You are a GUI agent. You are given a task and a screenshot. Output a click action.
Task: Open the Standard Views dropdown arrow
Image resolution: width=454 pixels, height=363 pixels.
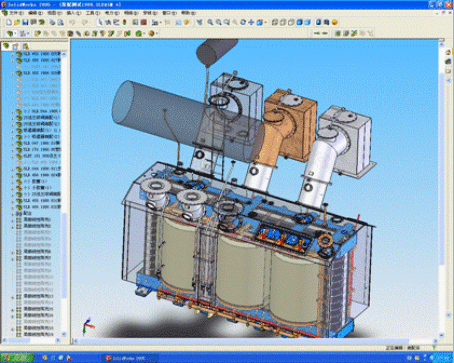pos(265,22)
